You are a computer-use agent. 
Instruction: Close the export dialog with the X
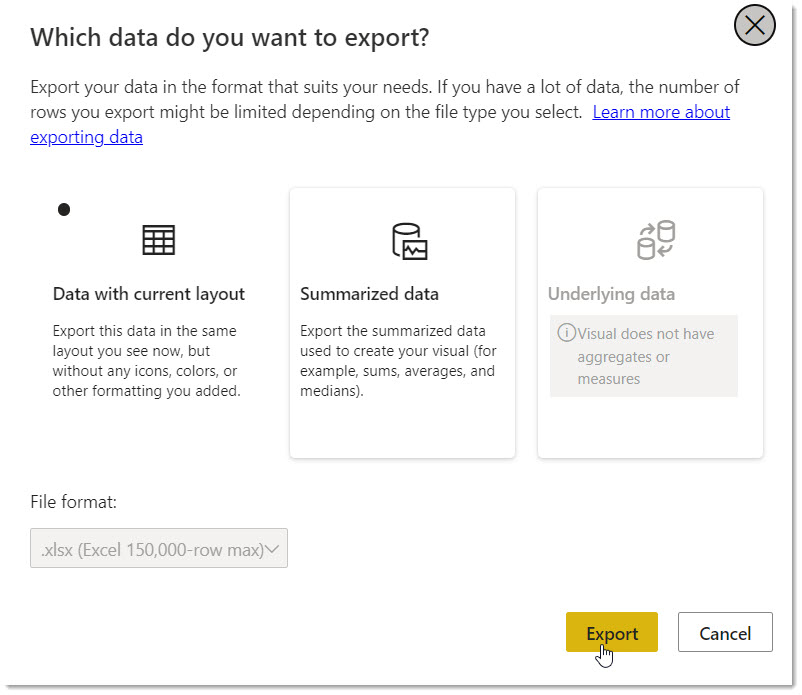[x=754, y=25]
